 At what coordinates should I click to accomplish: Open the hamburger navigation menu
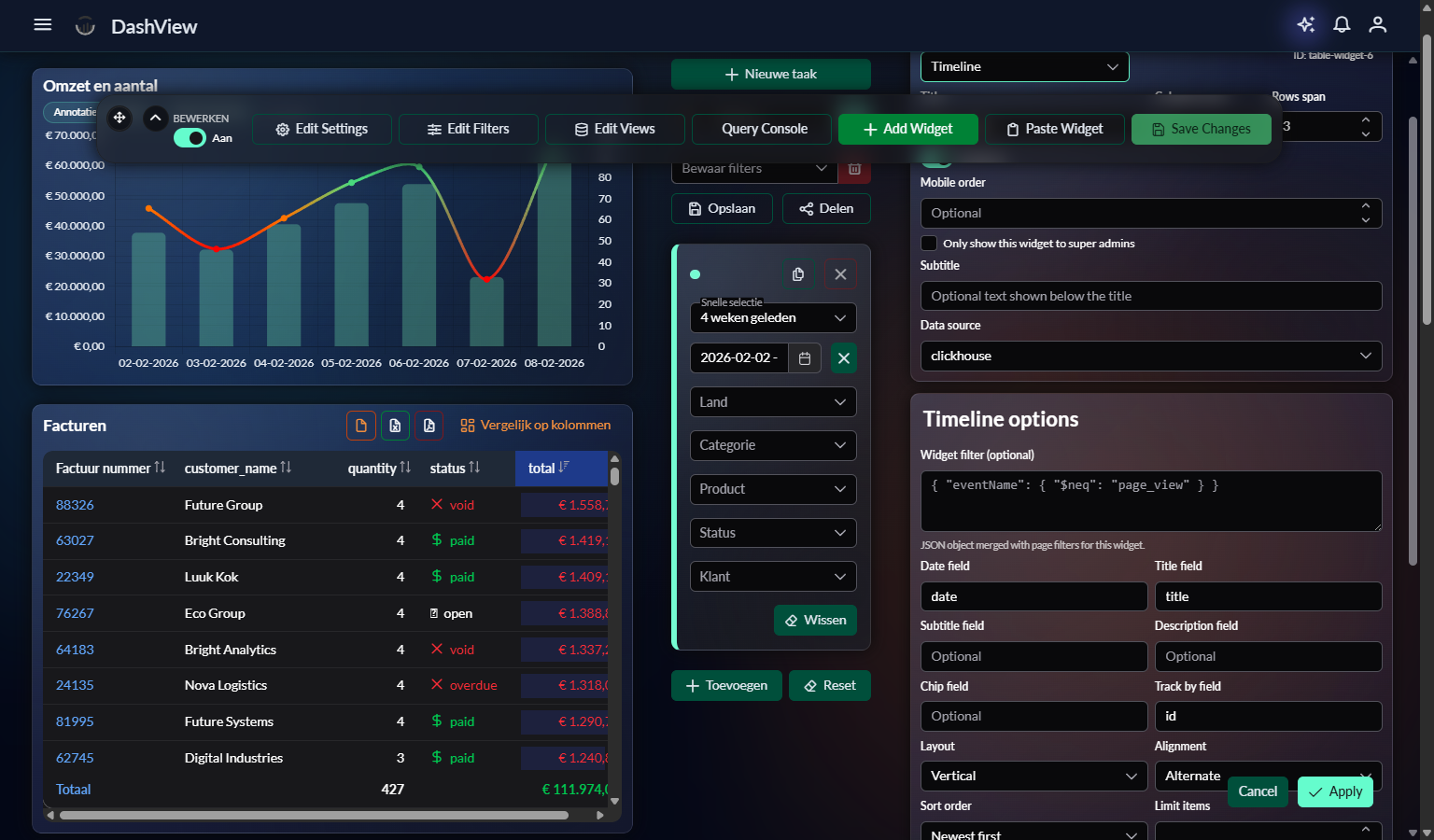[x=42, y=24]
